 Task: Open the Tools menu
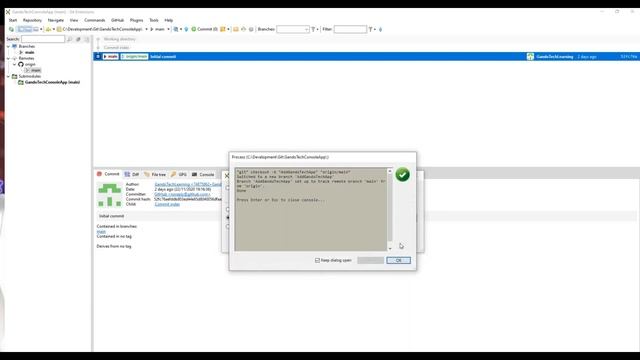pyautogui.click(x=154, y=20)
